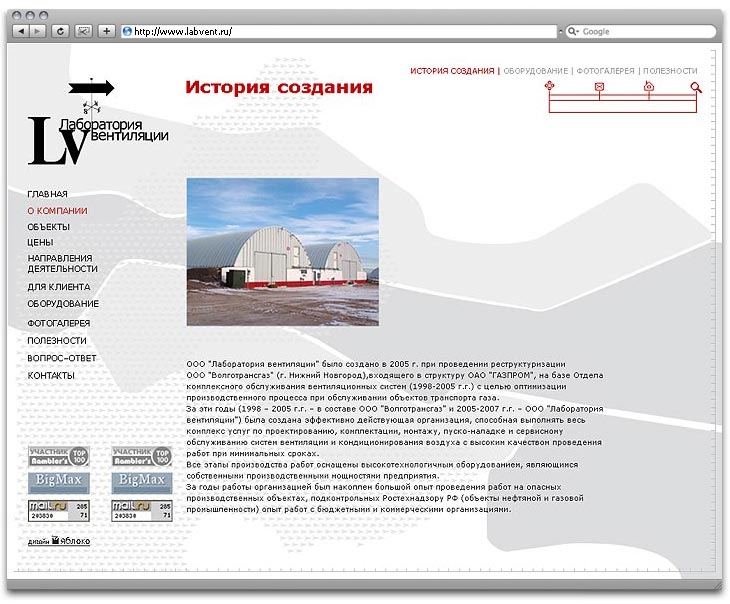Viewport: 730px width, 604px height.
Task: Click the left Rambler's Top 100 badge
Action: (59, 456)
